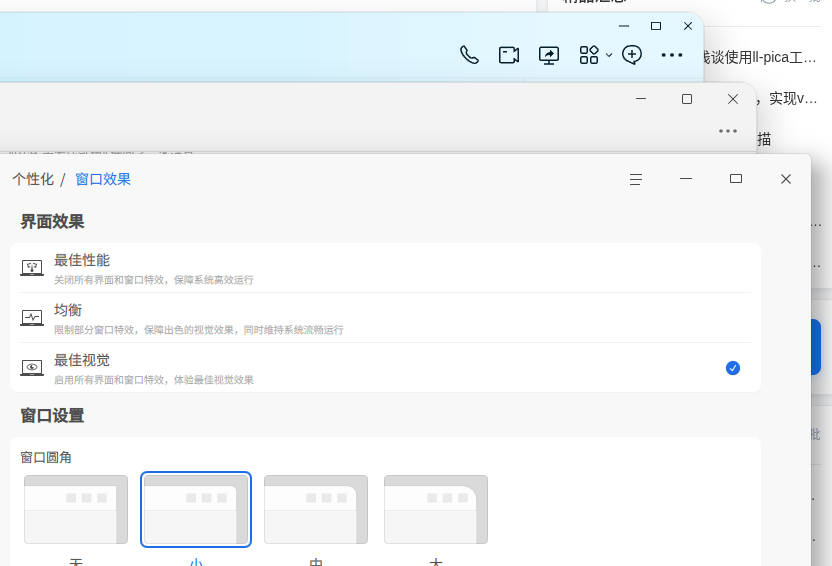The width and height of the screenshot is (832, 566).
Task: Start a video call in chat window
Action: tap(509, 55)
